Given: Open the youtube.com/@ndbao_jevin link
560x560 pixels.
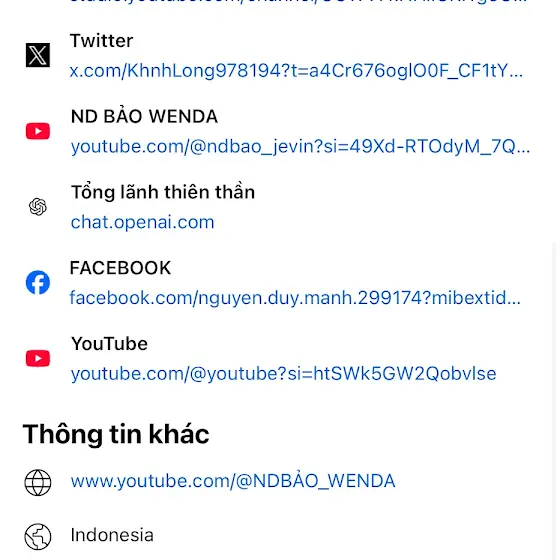Looking at the screenshot, I should point(300,146).
